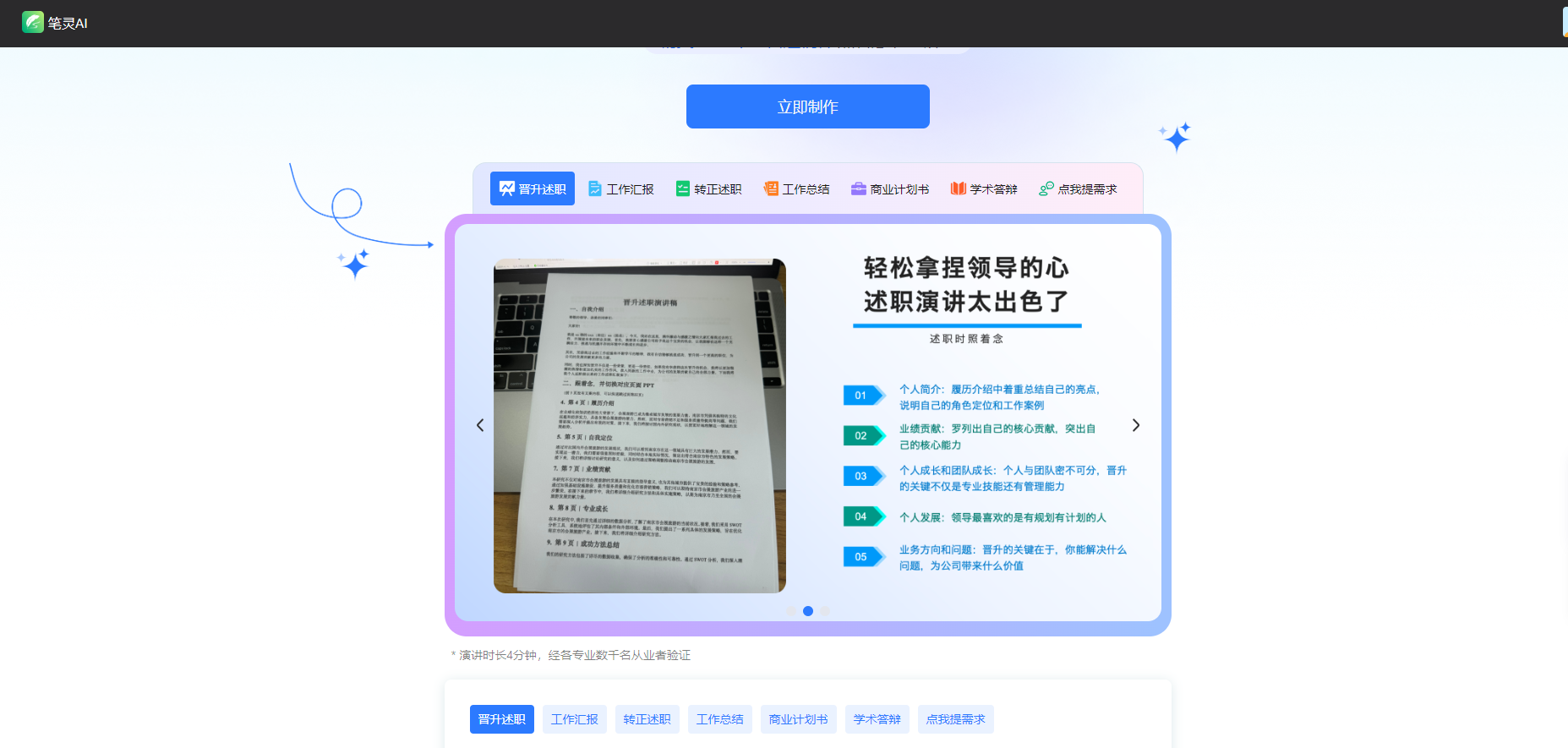Select the 晋升述职 tab with presentation icon
The height and width of the screenshot is (748, 1568).
[x=533, y=188]
